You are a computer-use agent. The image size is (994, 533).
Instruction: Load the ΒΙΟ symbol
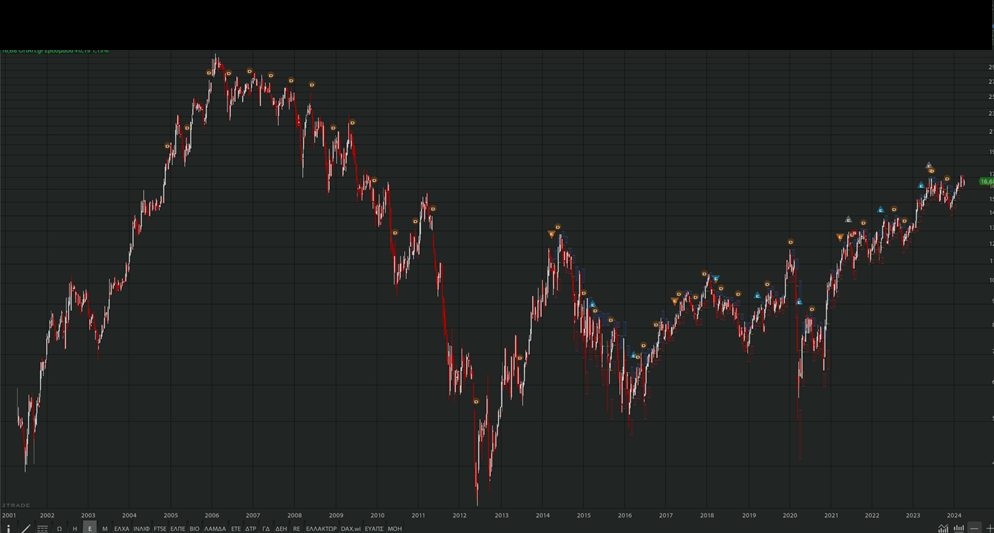coord(195,529)
